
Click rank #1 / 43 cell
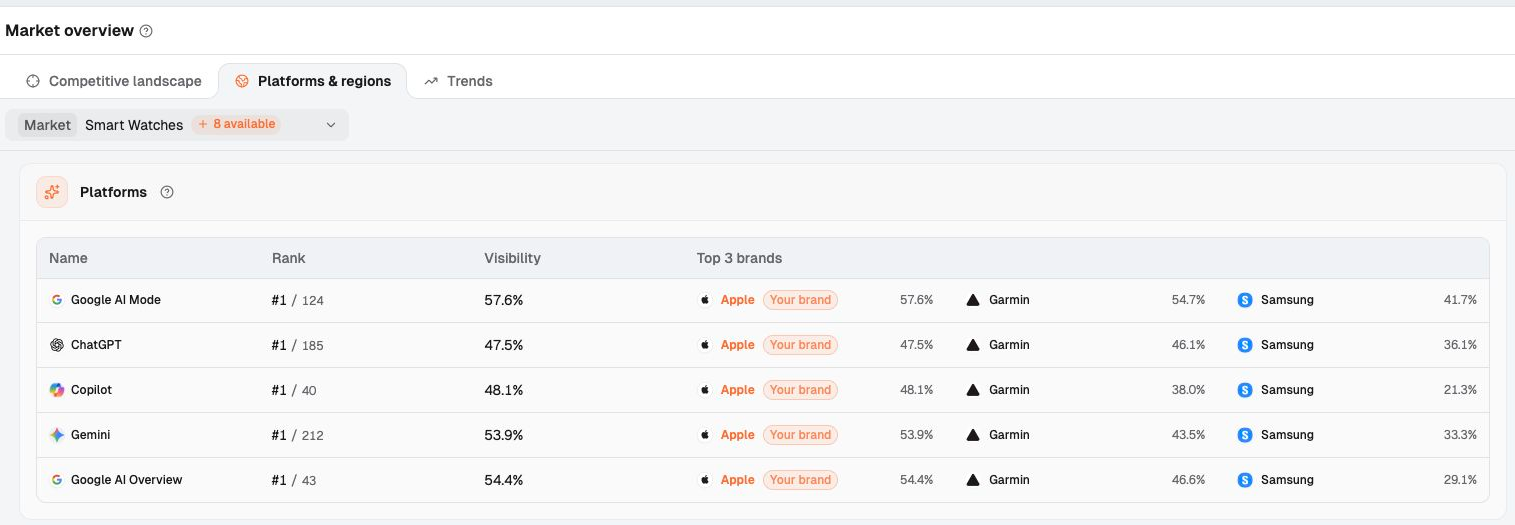[x=294, y=480]
